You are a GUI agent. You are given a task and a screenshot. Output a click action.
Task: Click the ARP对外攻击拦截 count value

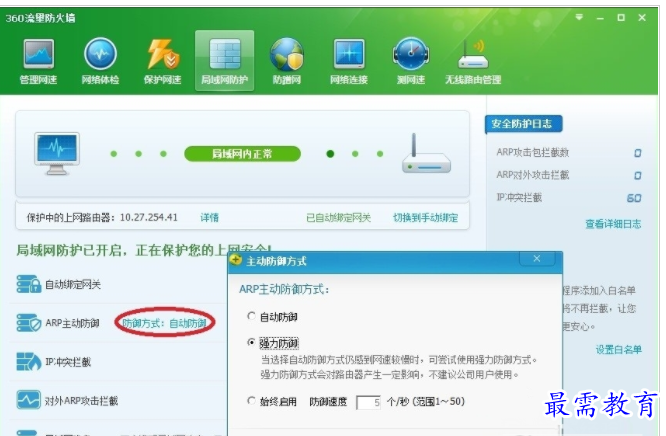[638, 176]
